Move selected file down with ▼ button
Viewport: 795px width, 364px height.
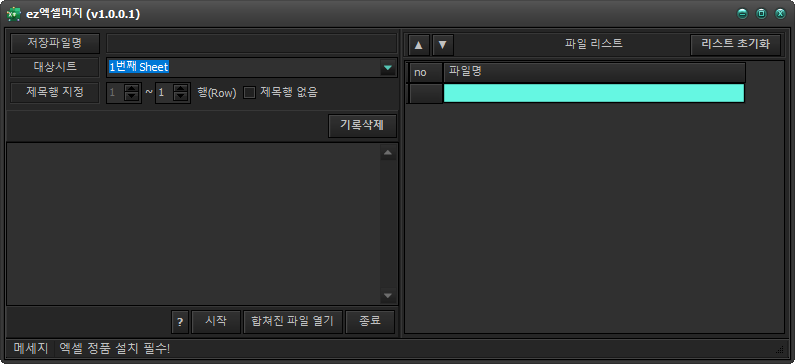pos(443,45)
